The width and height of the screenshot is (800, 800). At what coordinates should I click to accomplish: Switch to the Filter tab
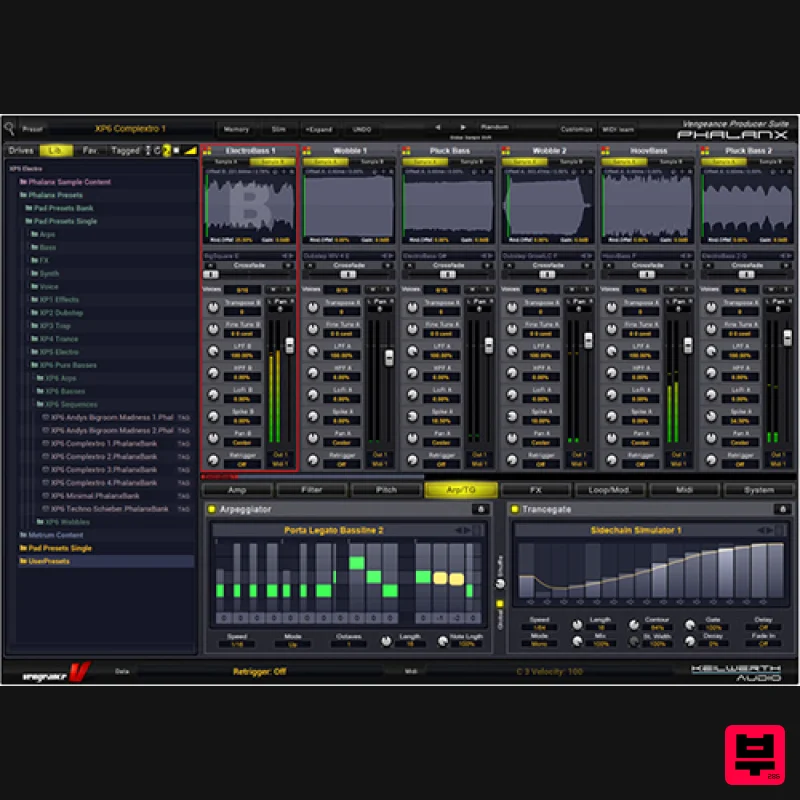(312, 490)
